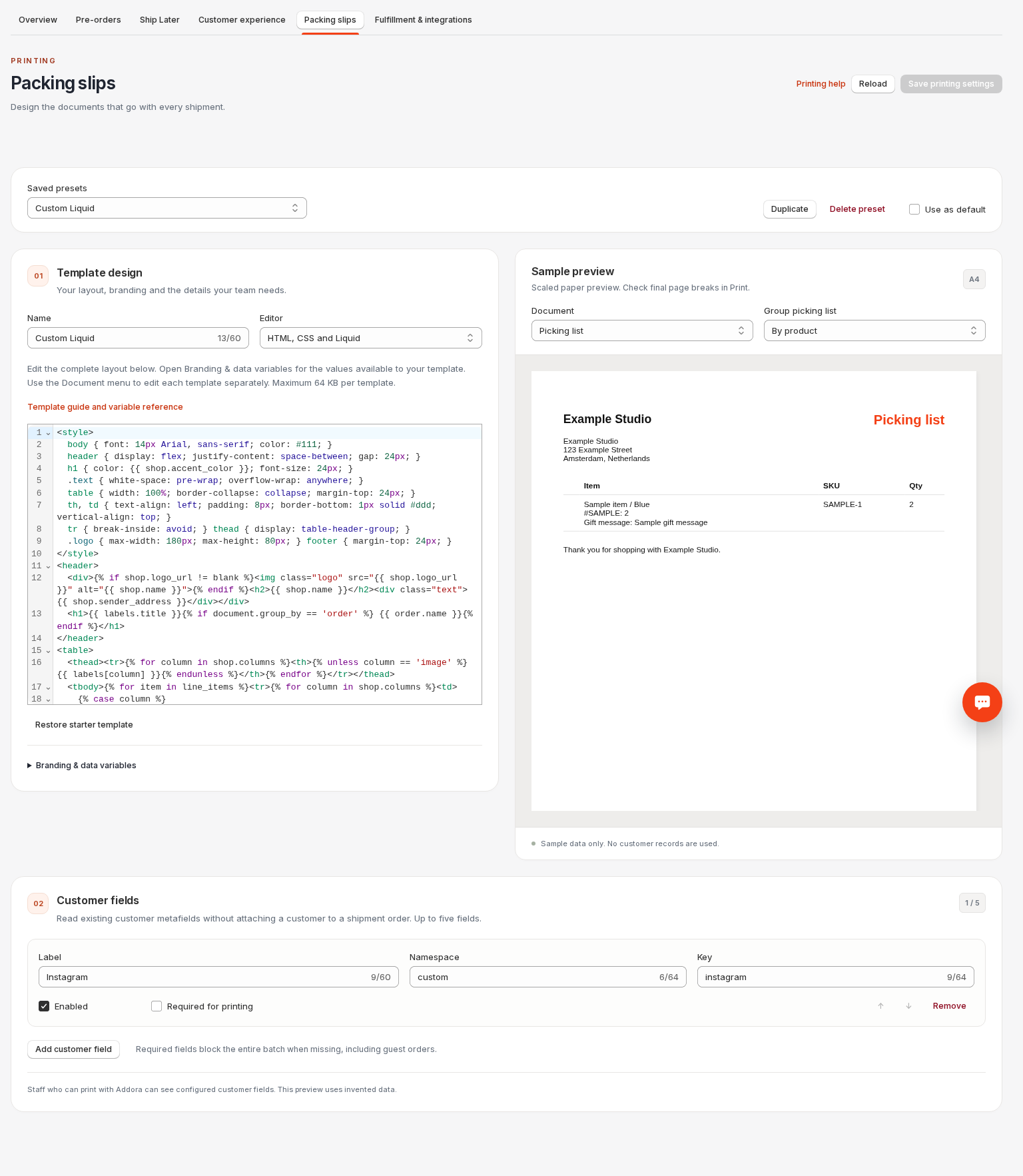Image resolution: width=1023 pixels, height=1176 pixels.
Task: Collapse the tbody code fold at line 17
Action: (48, 688)
